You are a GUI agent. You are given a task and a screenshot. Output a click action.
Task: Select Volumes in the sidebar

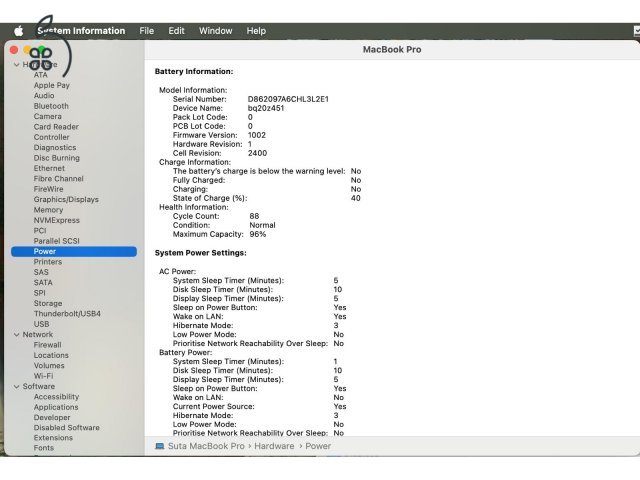click(x=49, y=366)
